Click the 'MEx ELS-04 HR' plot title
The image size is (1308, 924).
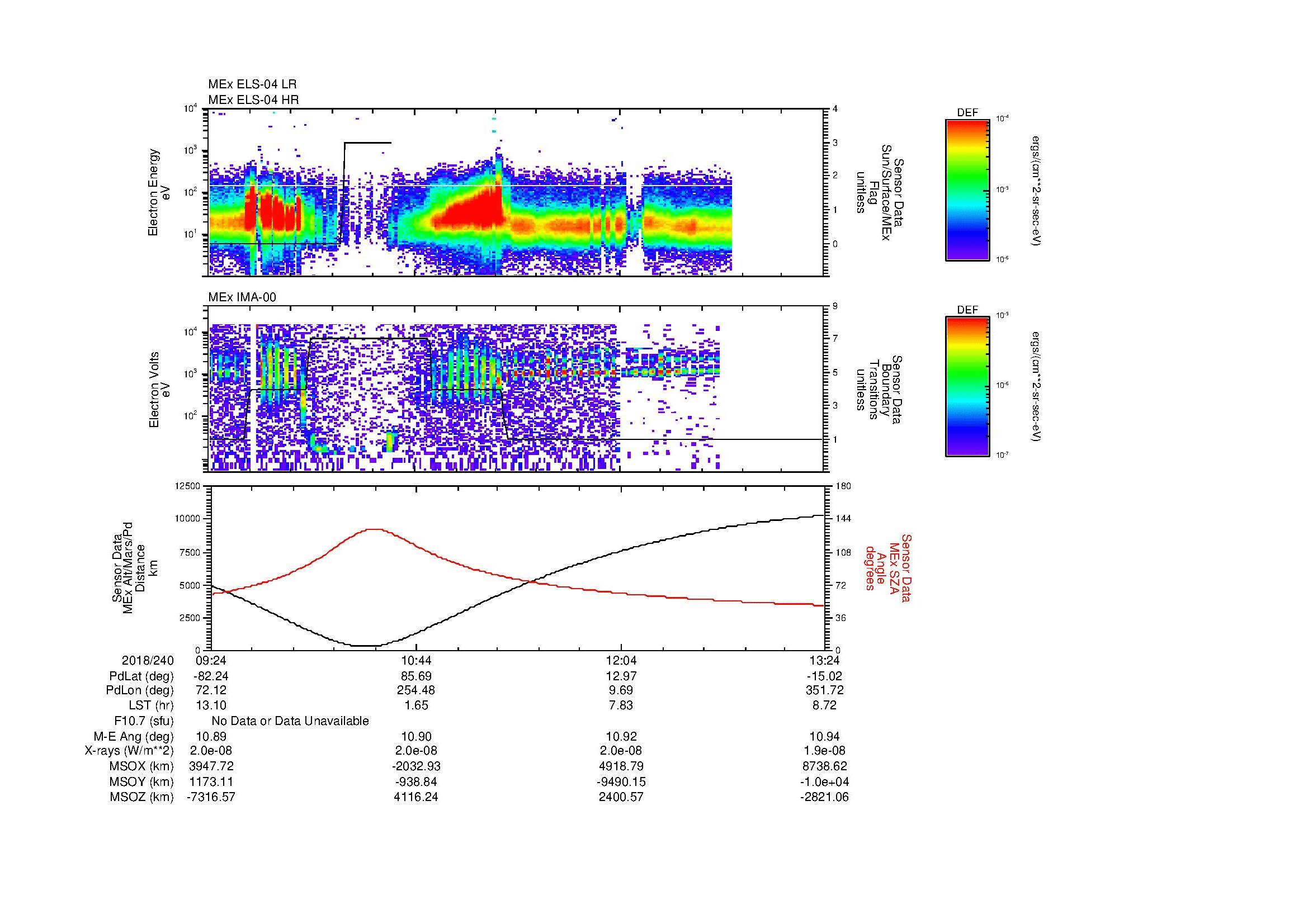coord(253,99)
